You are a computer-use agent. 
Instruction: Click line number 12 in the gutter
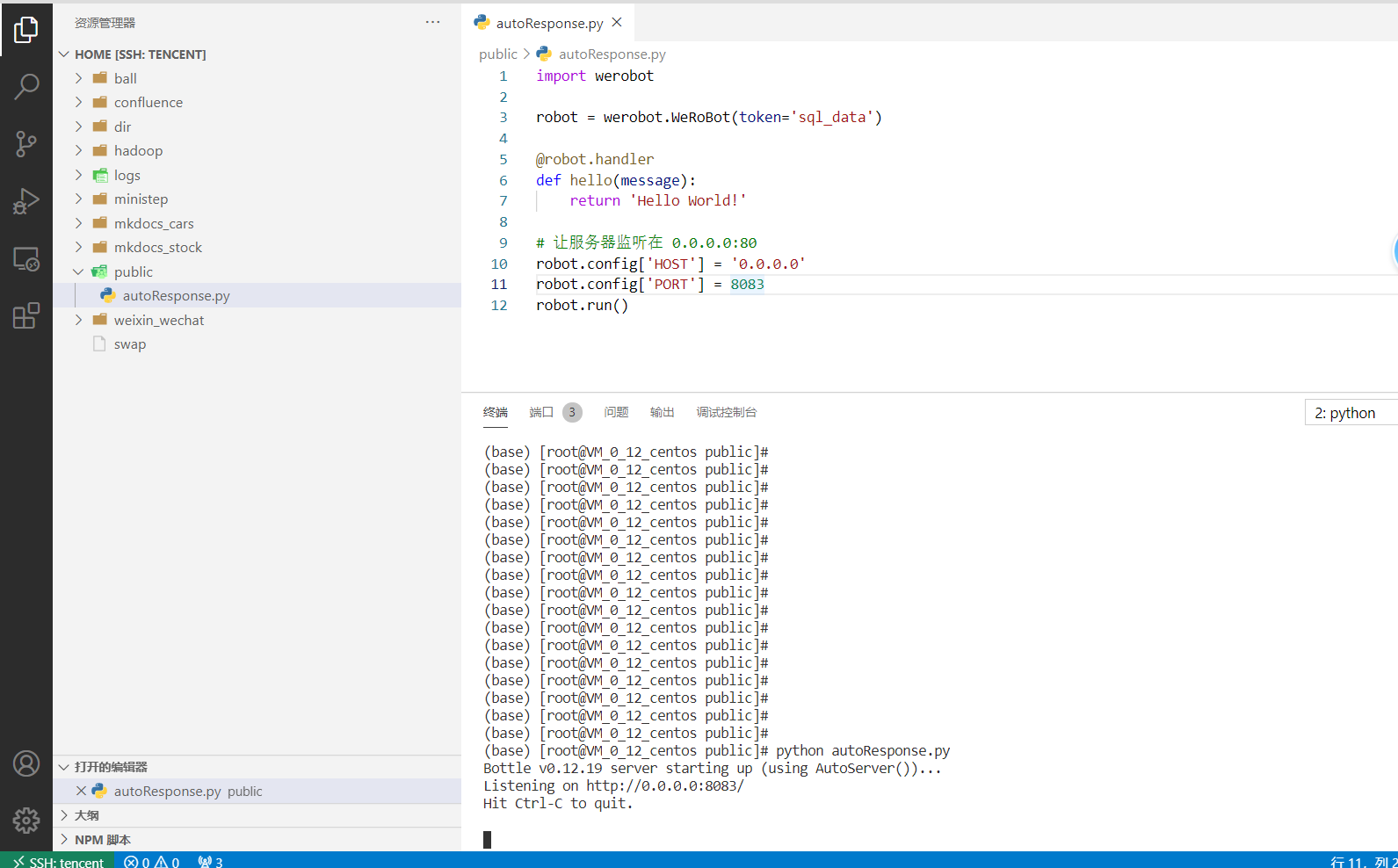point(499,305)
